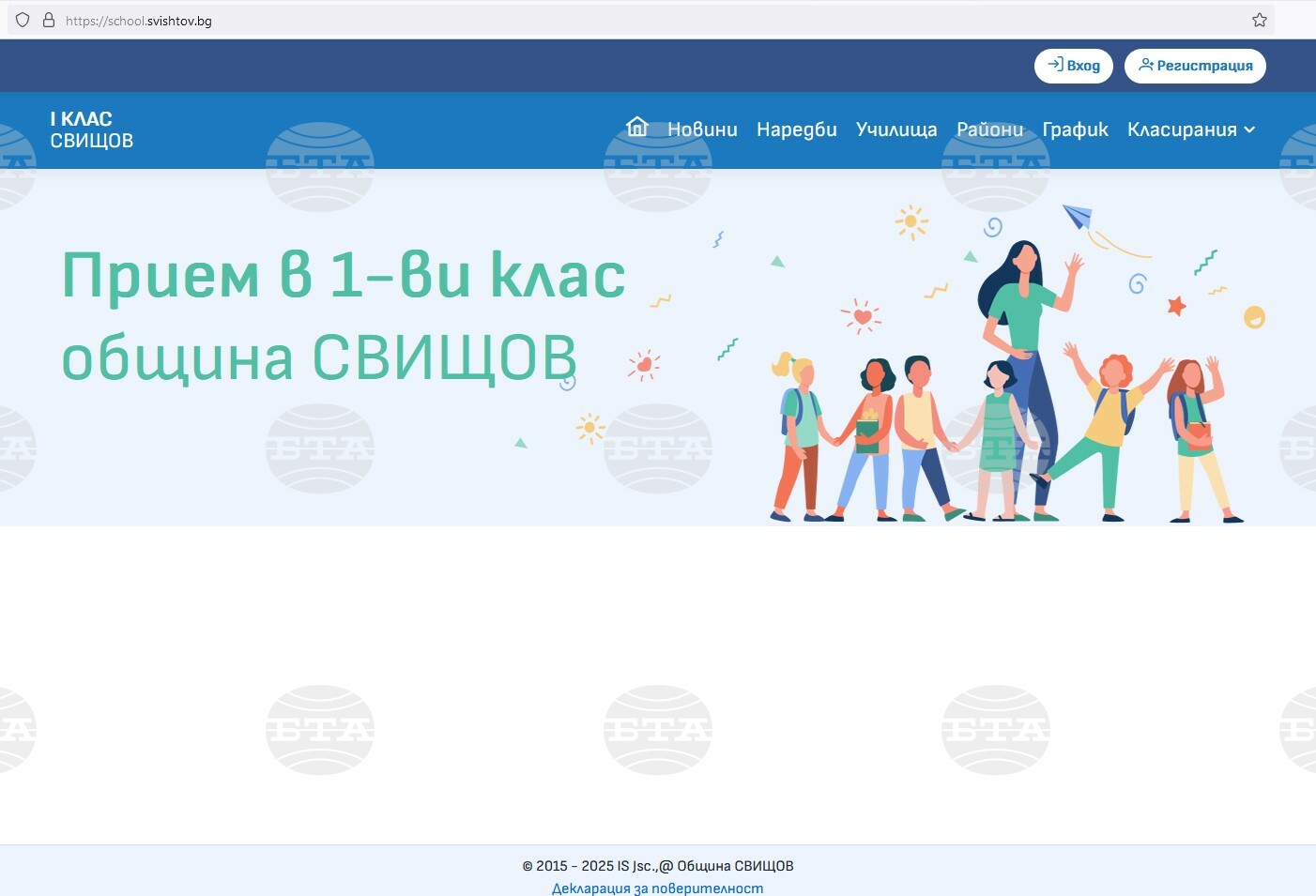Screen dimensions: 1316x896
Task: Click the I КЛАС СВИЩОВ site logo
Action: [x=91, y=129]
